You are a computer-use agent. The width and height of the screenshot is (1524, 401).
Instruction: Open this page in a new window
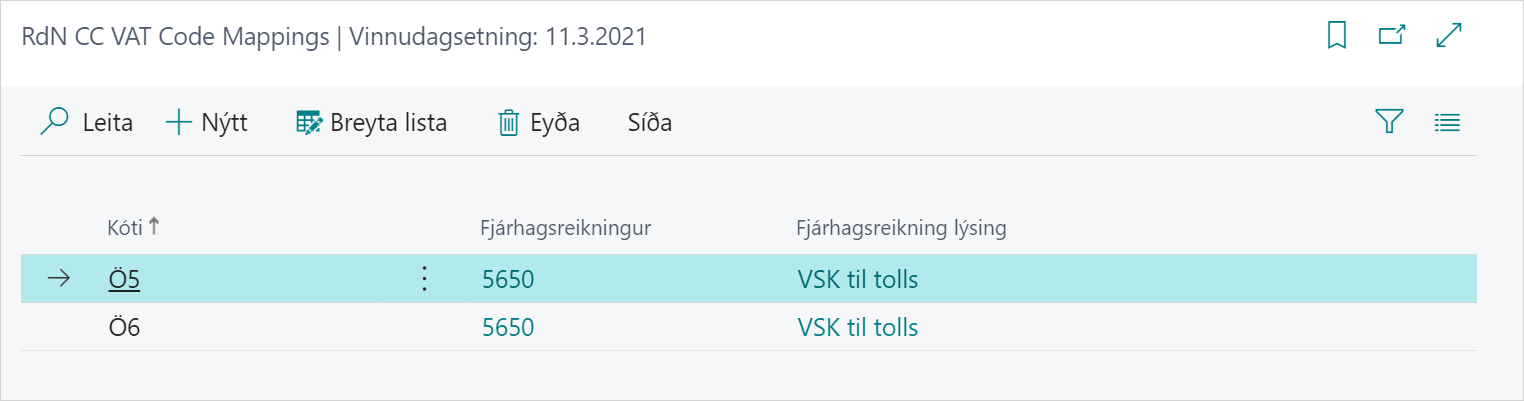(x=1391, y=36)
